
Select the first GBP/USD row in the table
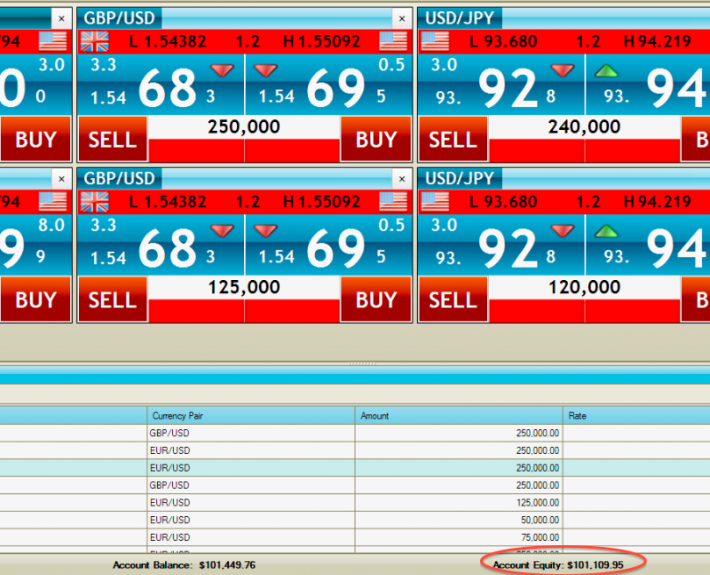tap(250, 433)
